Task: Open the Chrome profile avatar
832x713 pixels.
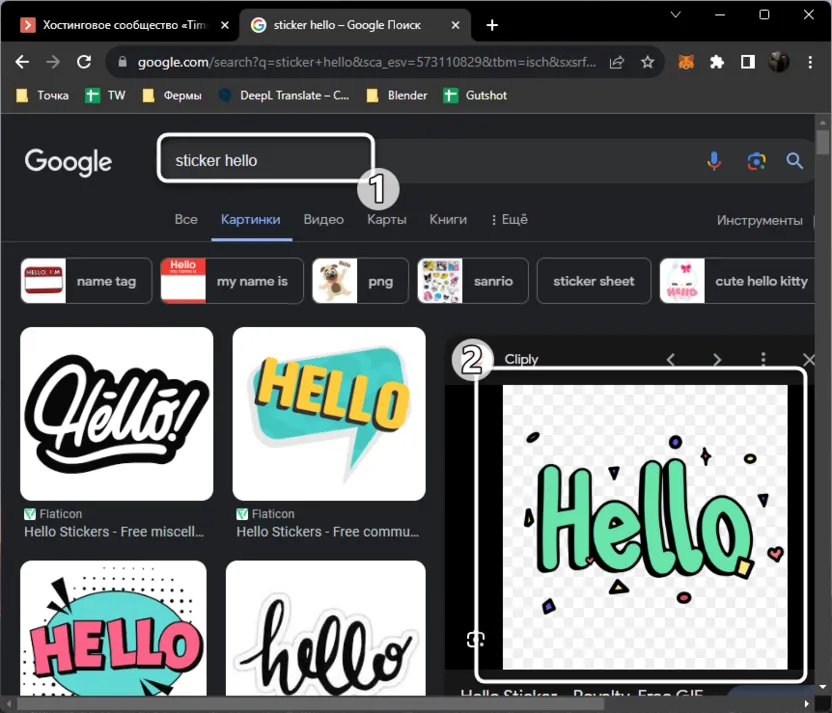Action: pos(779,62)
